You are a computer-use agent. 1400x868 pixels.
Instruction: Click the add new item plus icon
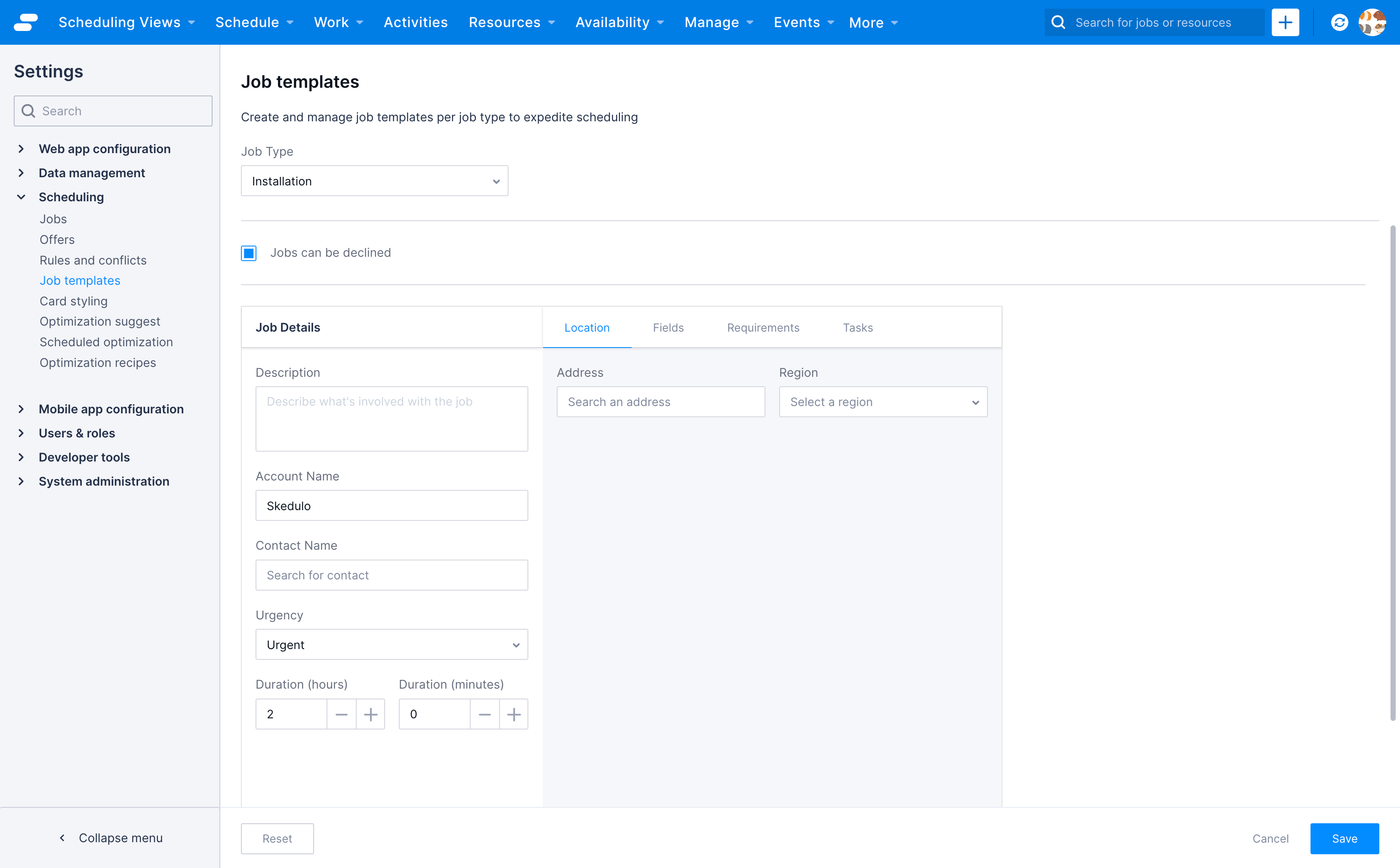pyautogui.click(x=1286, y=22)
